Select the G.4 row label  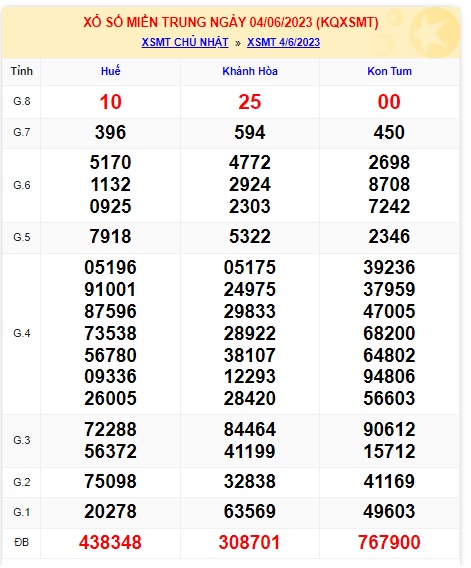click(x=22, y=333)
